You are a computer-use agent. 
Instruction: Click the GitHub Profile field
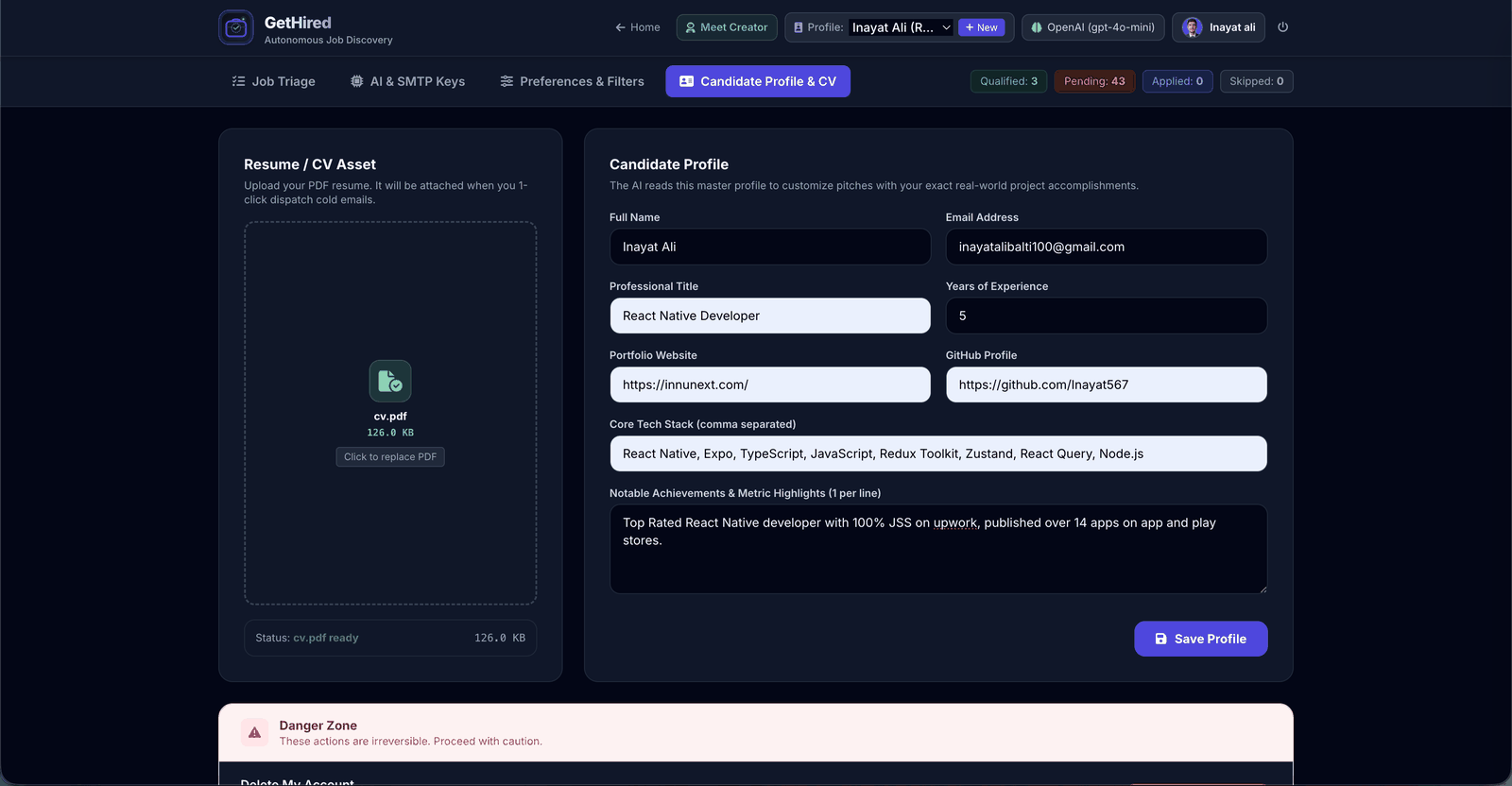pyautogui.click(x=1107, y=384)
